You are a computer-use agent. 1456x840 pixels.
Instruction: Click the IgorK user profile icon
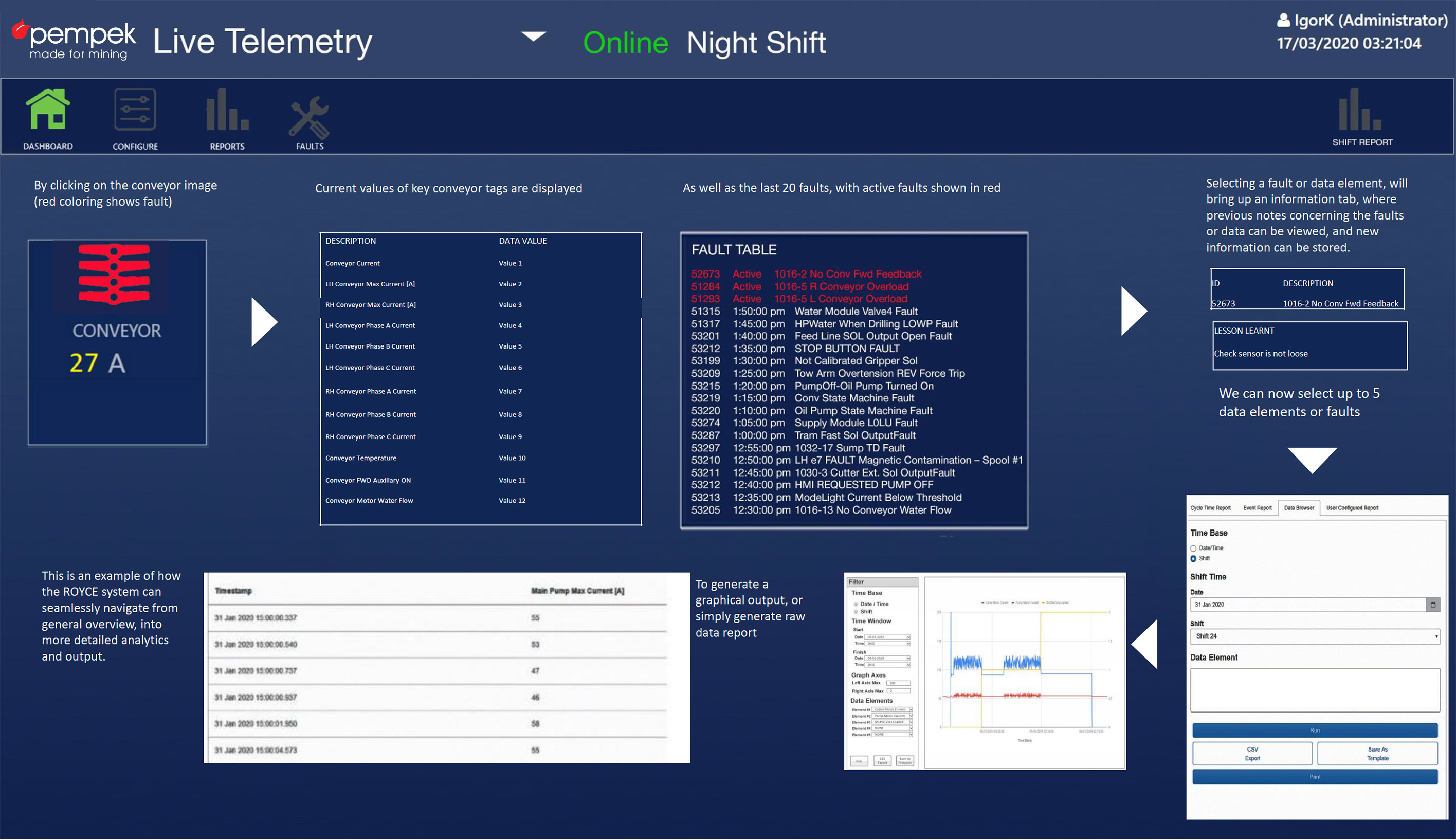1283,21
